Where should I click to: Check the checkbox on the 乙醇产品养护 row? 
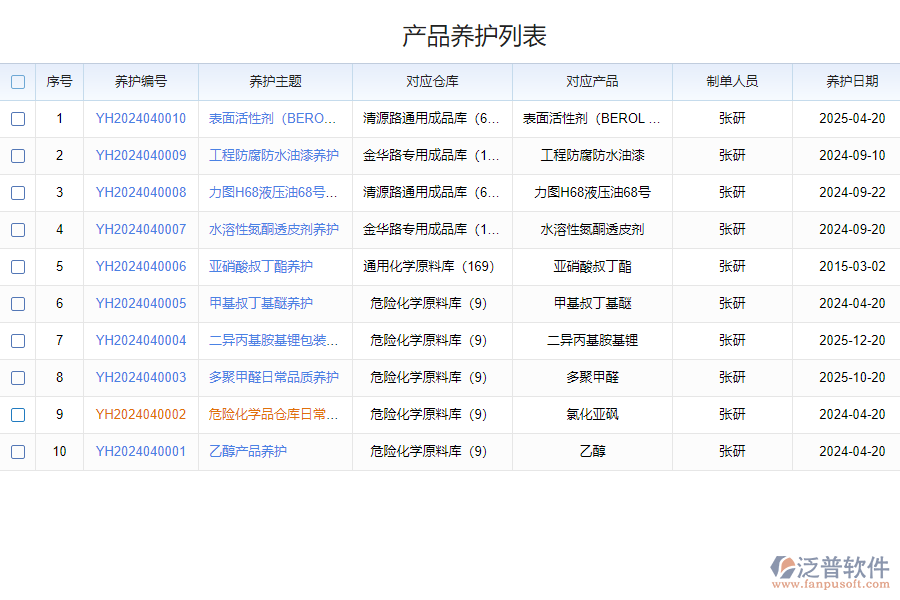[x=18, y=451]
